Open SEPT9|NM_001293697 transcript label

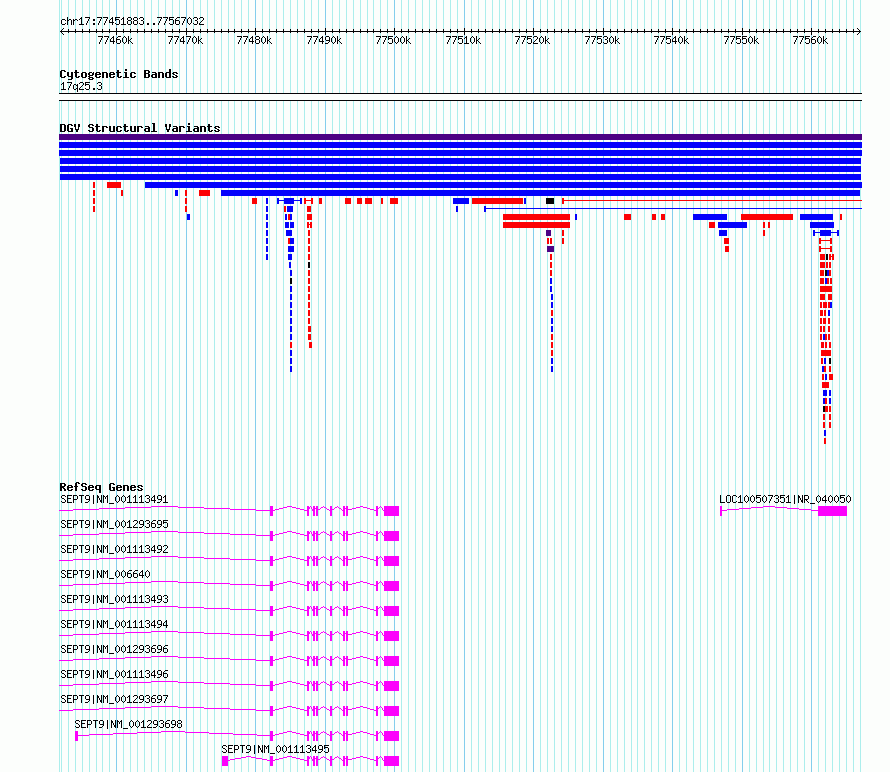pyautogui.click(x=114, y=699)
